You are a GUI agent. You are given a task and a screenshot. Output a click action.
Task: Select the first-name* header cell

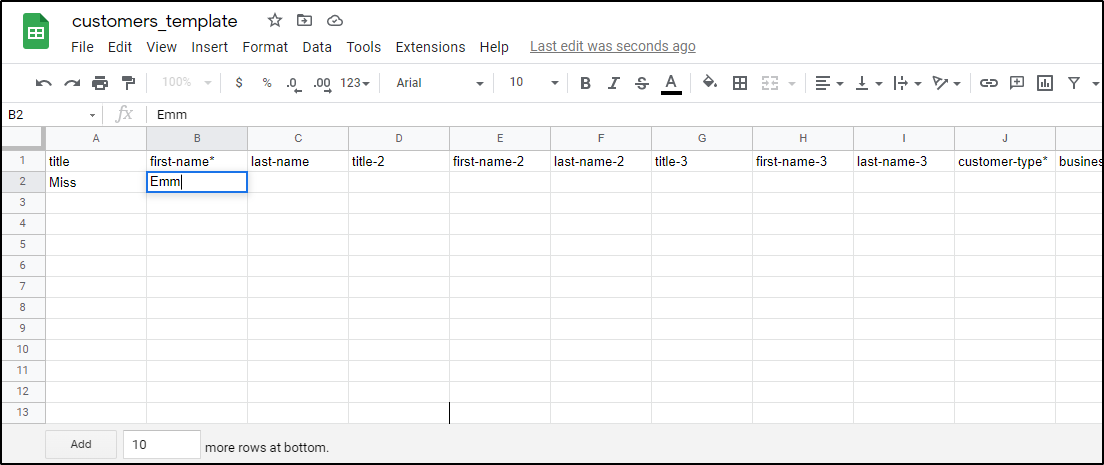[196, 161]
